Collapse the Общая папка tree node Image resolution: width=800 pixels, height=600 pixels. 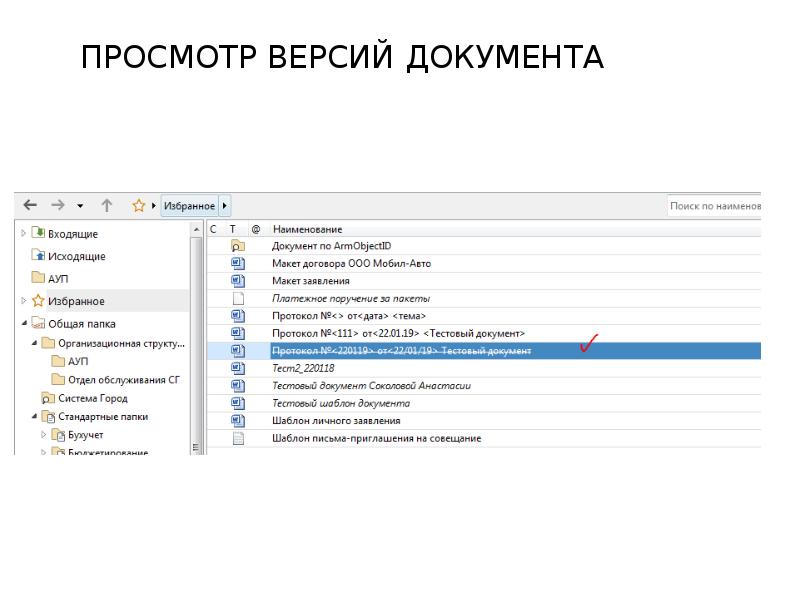tap(24, 324)
